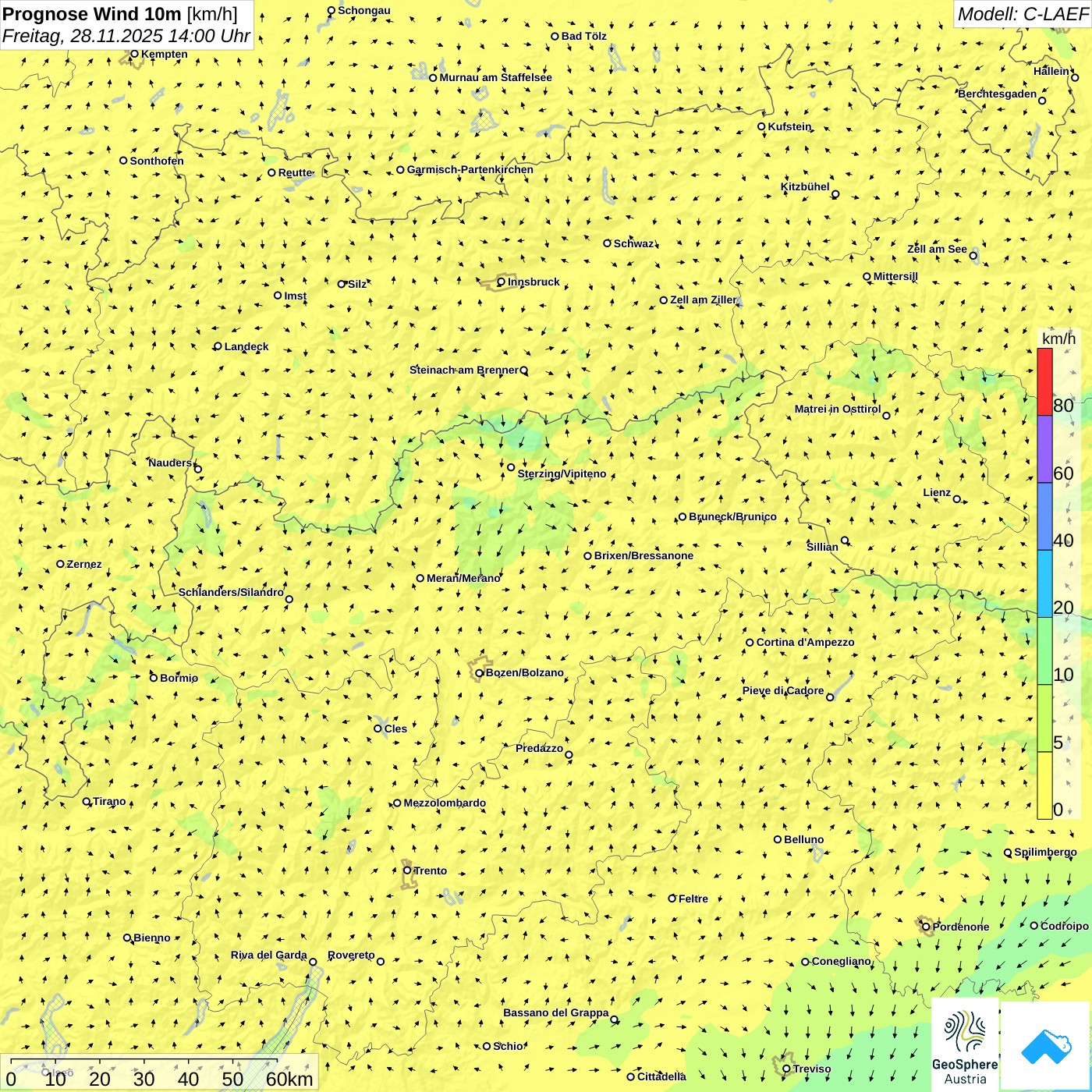Click the Murnau am Staffelsee label

[x=496, y=77]
